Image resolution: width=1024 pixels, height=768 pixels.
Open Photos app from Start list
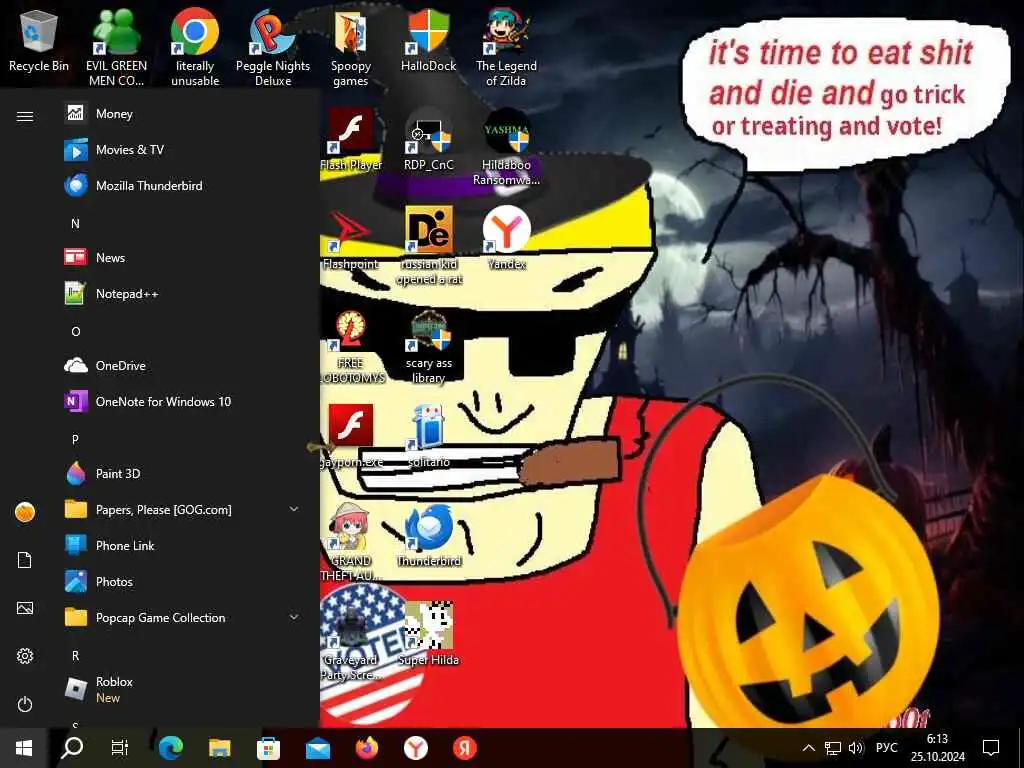click(x=182, y=581)
